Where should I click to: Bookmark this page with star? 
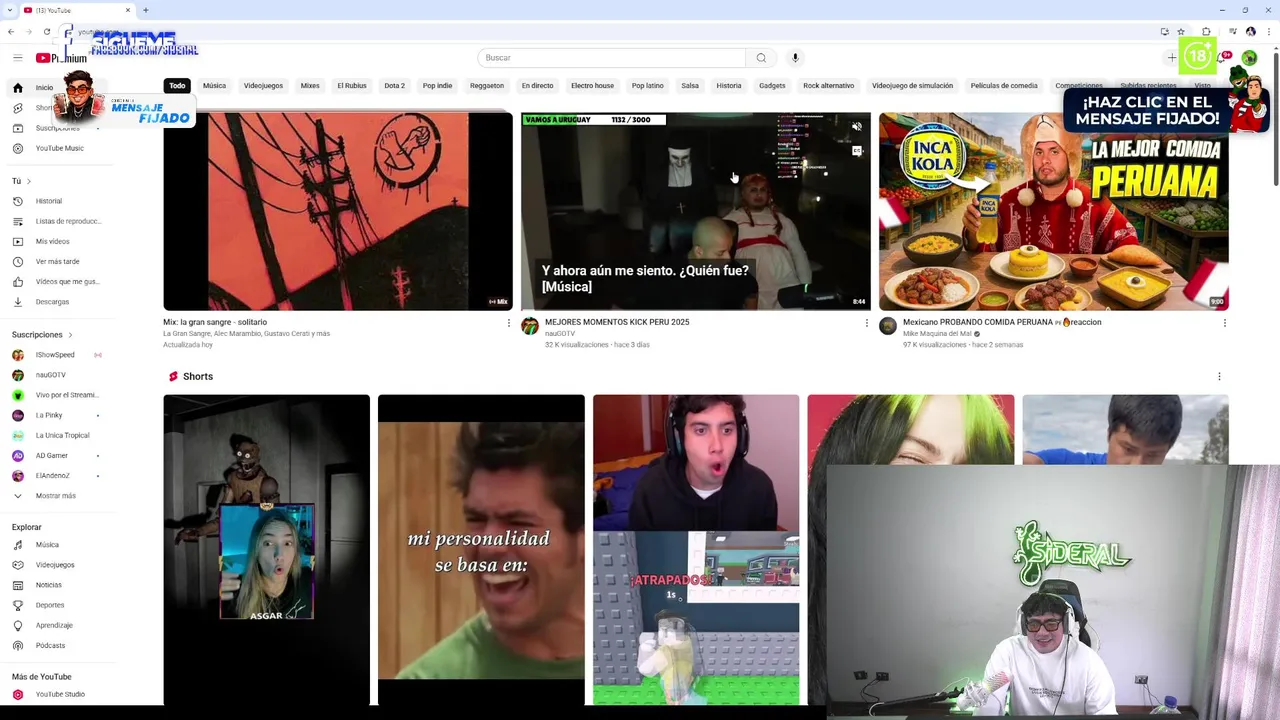[x=1181, y=31]
